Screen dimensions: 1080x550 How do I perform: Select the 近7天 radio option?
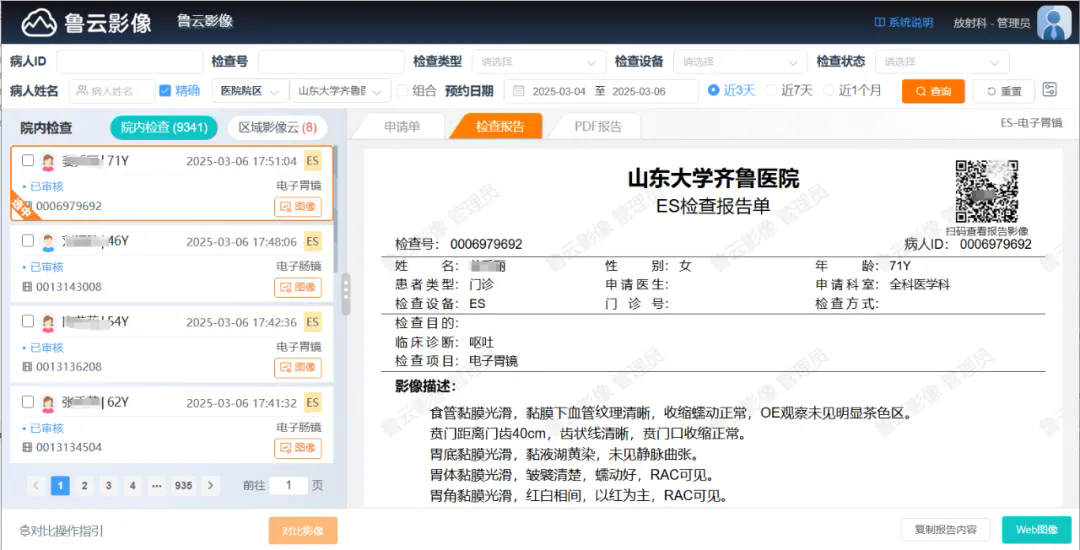tap(772, 91)
